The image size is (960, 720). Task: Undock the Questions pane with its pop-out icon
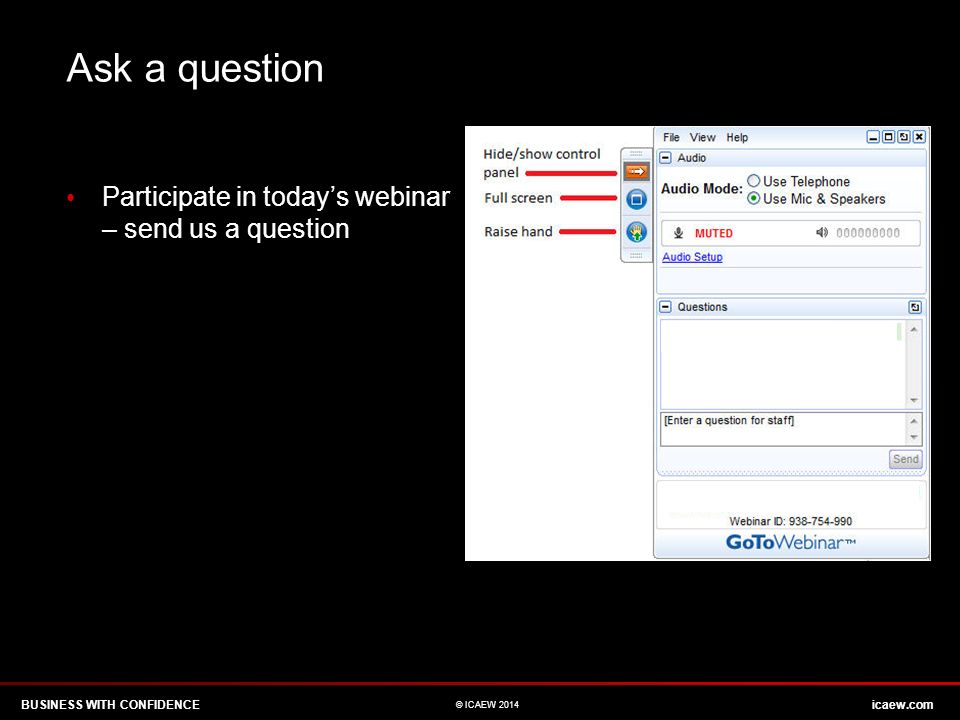click(x=915, y=307)
